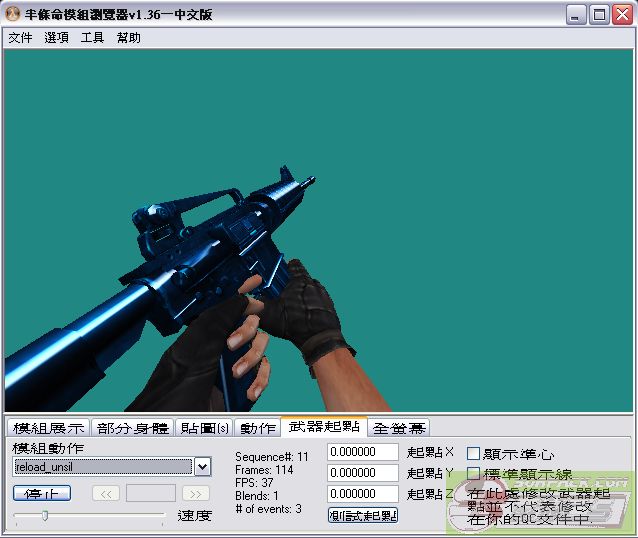Image resolution: width=638 pixels, height=538 pixels.
Task: Adjust the 速度 speed slider
Action: point(44,516)
